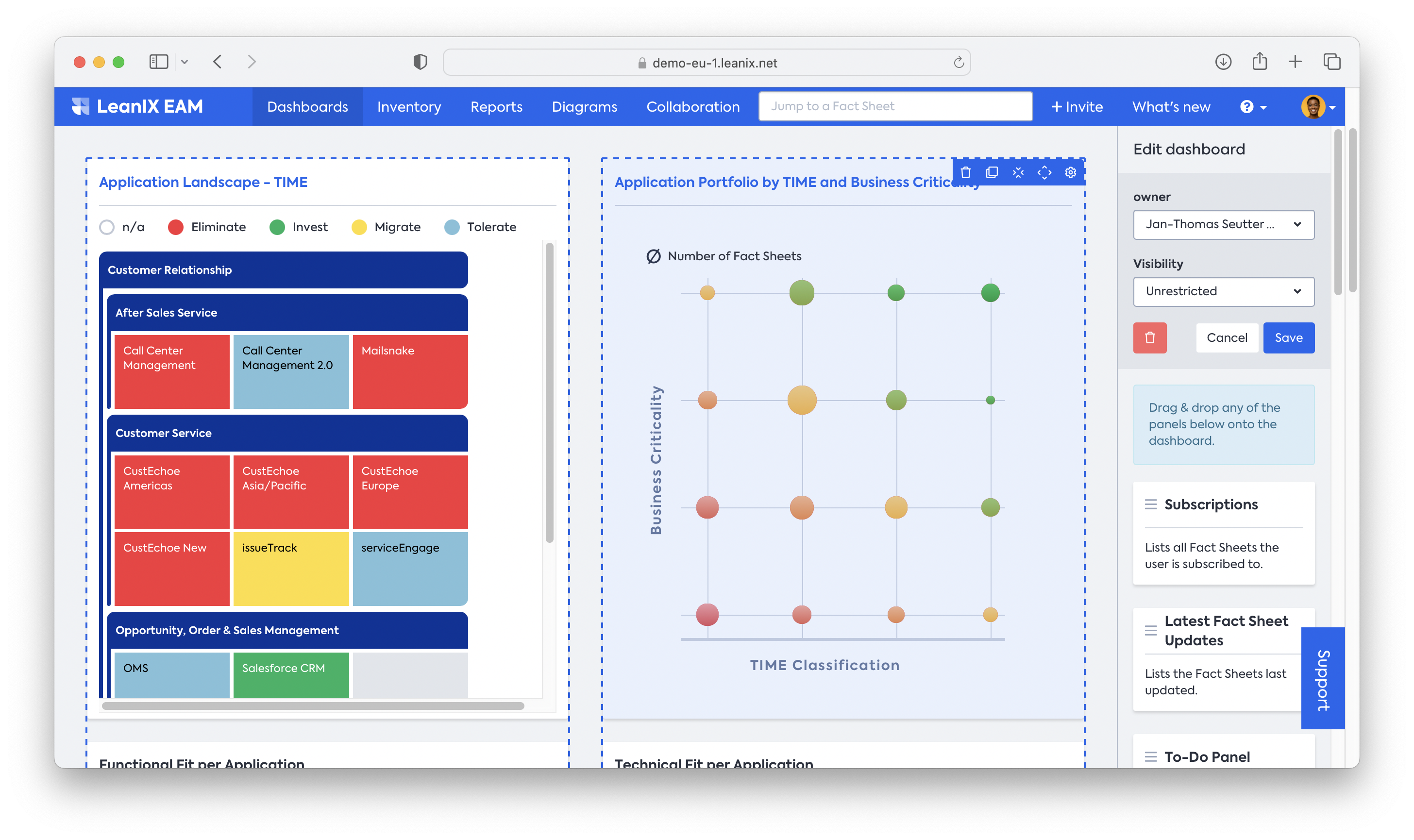Image resolution: width=1414 pixels, height=840 pixels.
Task: Enlarge the panel using the expand arrows icon
Action: [x=1044, y=173]
